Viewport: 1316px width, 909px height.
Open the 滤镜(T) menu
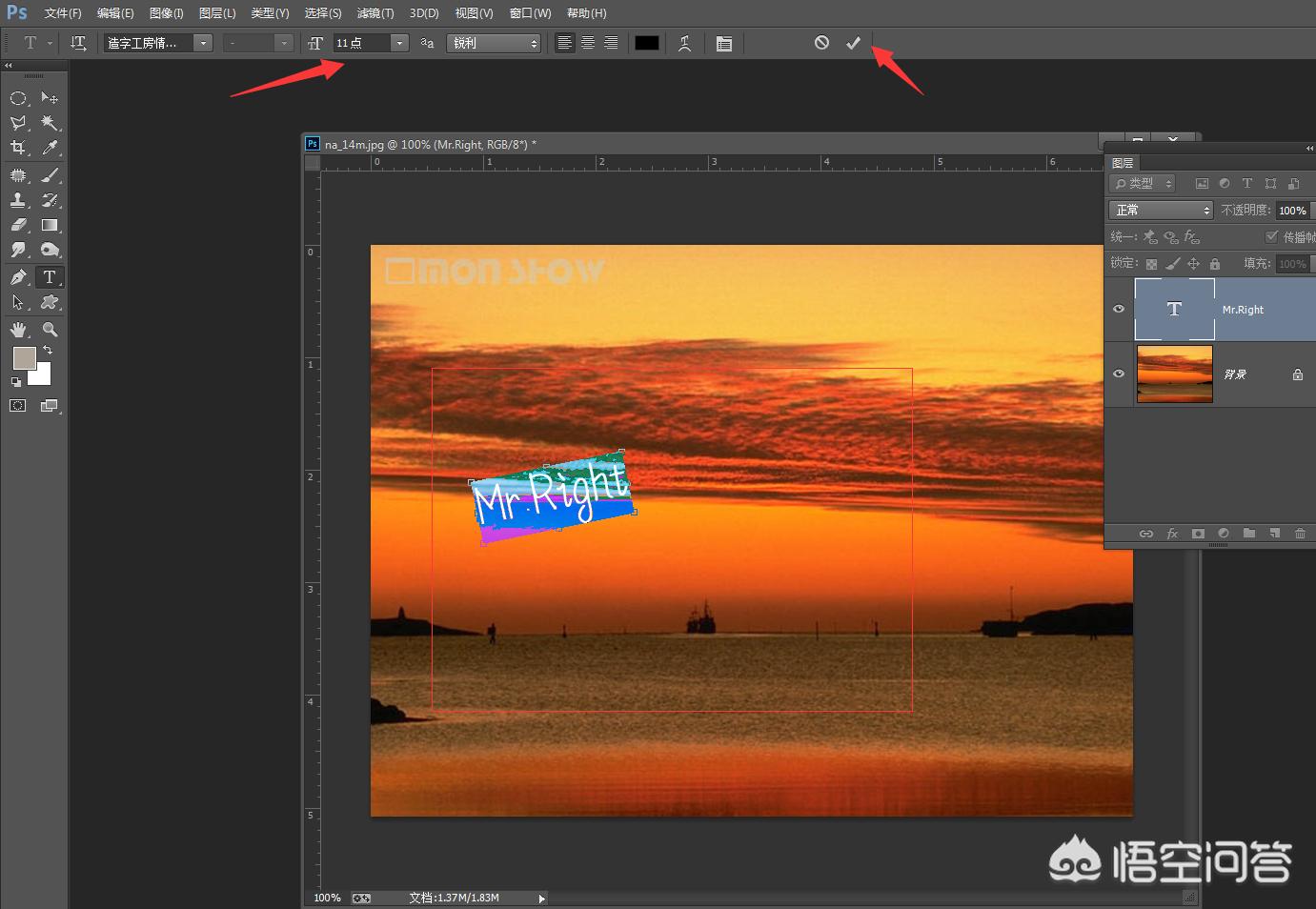(x=375, y=13)
